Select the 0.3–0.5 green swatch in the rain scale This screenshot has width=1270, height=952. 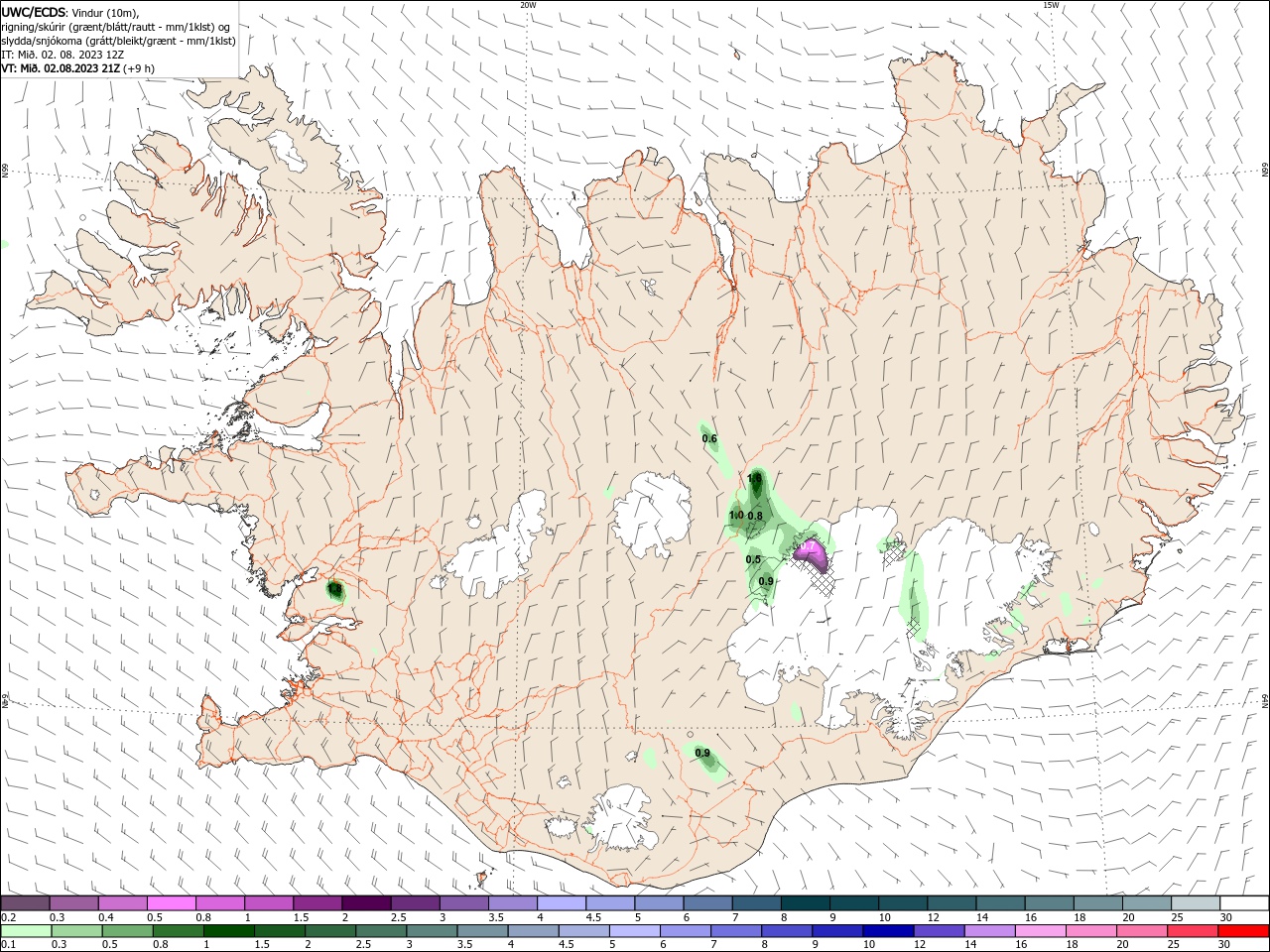[75, 931]
